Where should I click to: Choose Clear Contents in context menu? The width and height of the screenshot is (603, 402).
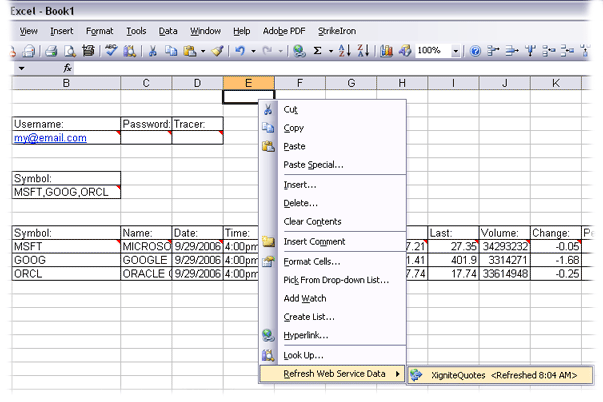point(333,222)
